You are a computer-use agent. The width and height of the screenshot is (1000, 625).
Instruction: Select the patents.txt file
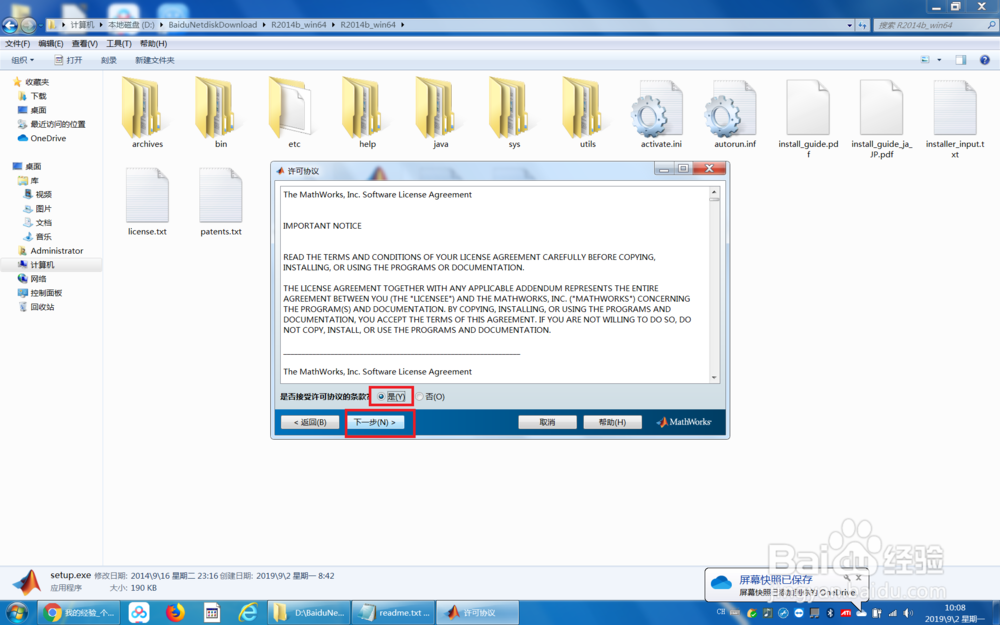point(221,202)
